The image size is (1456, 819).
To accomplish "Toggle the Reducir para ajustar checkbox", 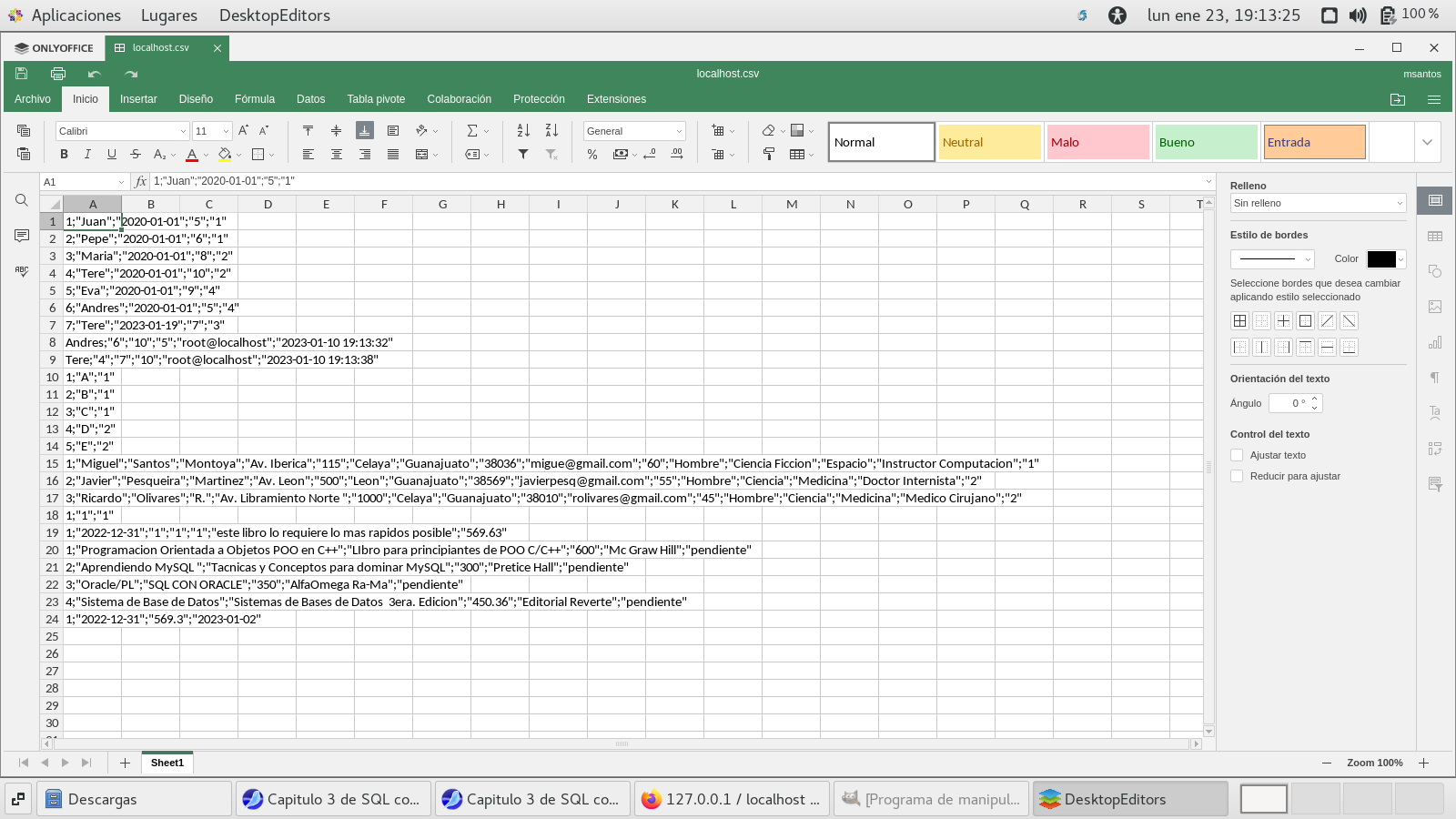I will coord(1237,476).
